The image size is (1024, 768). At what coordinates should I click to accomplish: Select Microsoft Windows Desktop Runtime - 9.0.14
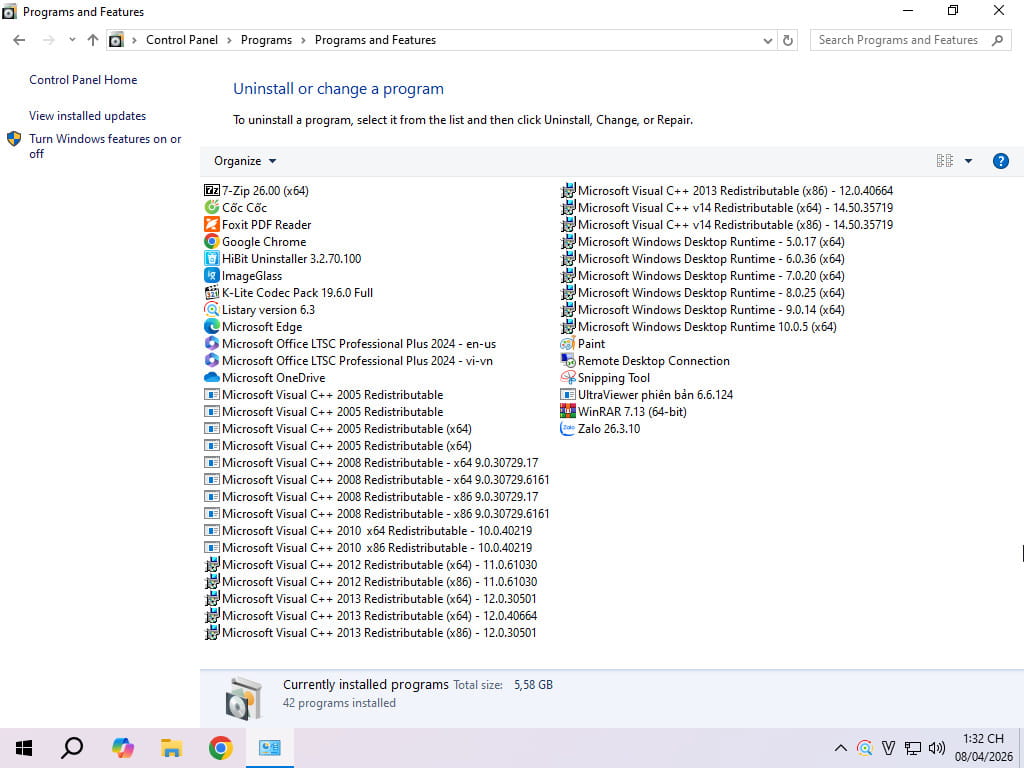pos(703,310)
